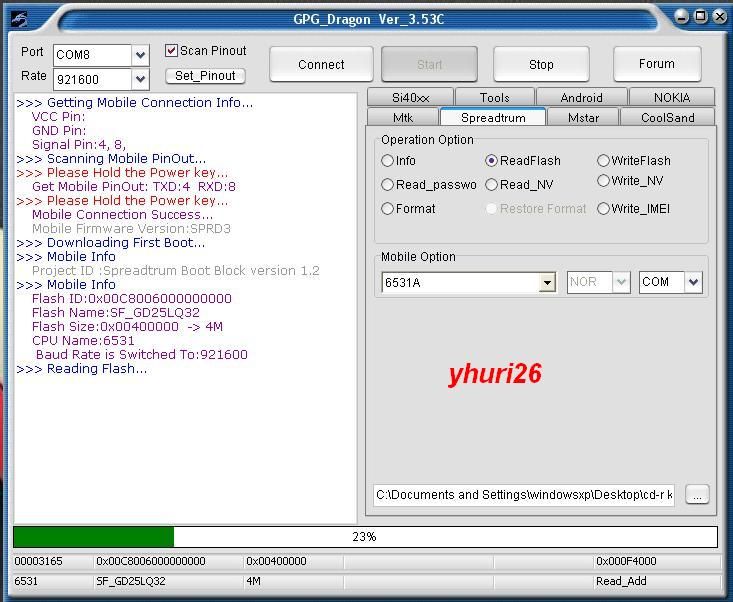The width and height of the screenshot is (733, 602).
Task: Click the Set_Pinout button
Action: pos(205,76)
